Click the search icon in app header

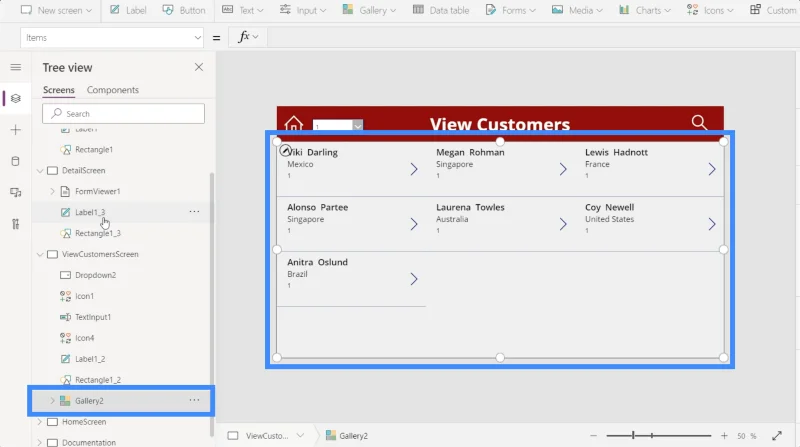coord(699,122)
